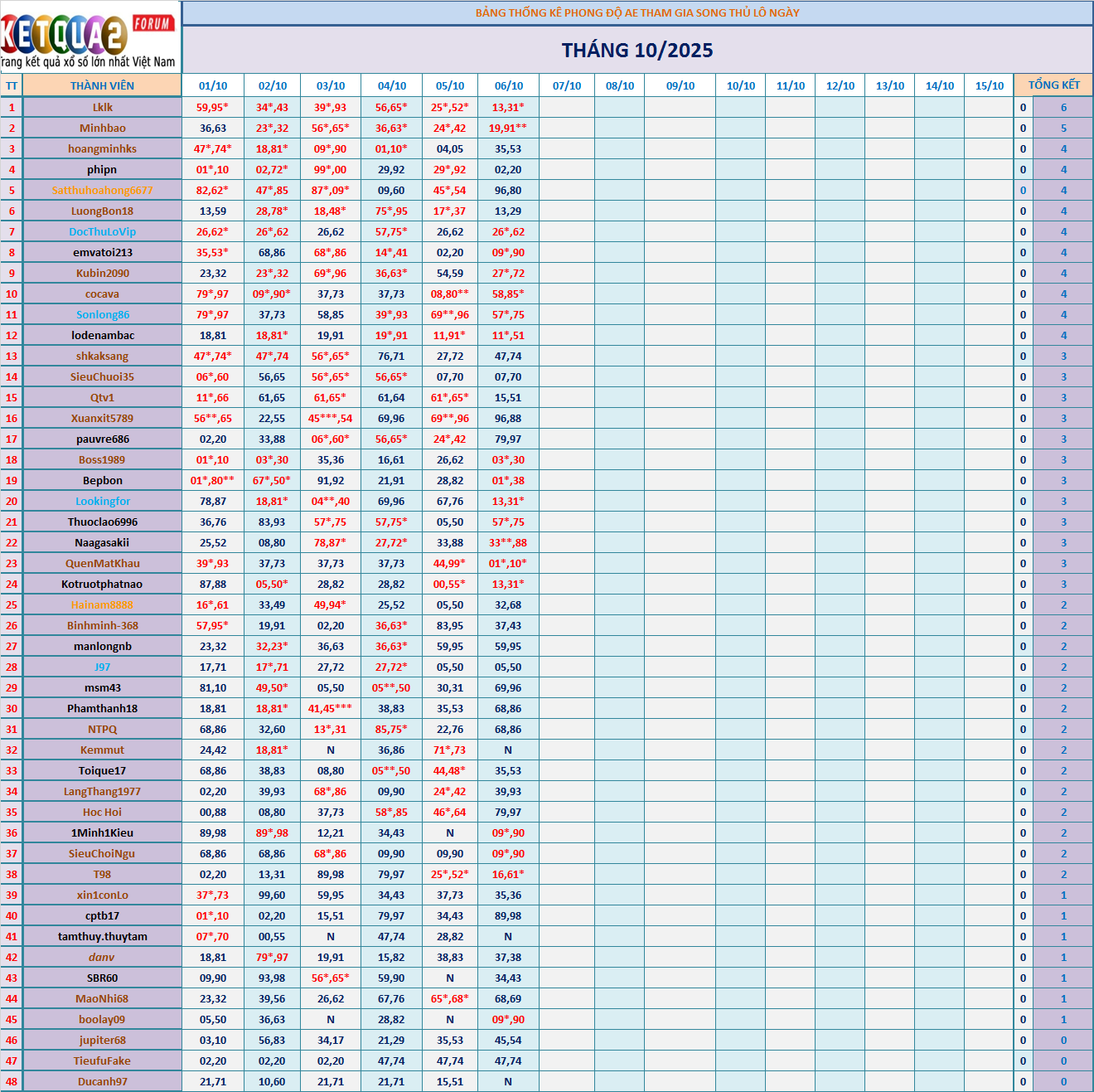
Task: Select member DocThuLoVip
Action: pyautogui.click(x=102, y=231)
